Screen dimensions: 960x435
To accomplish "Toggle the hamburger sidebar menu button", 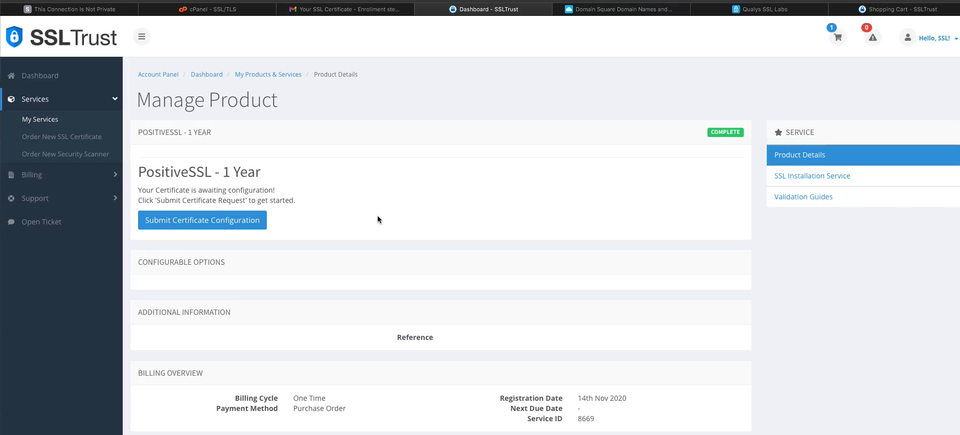I will pyautogui.click(x=142, y=37).
